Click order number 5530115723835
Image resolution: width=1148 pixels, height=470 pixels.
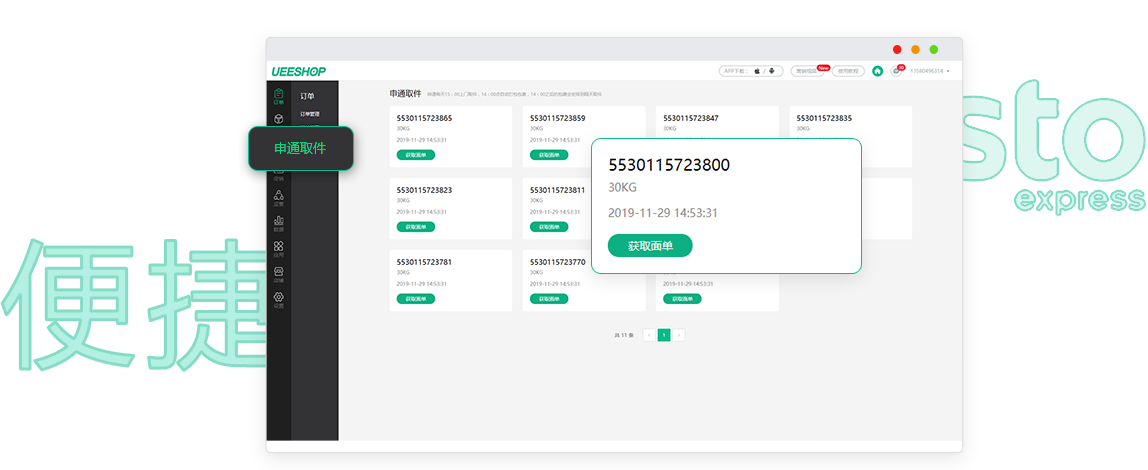(824, 118)
